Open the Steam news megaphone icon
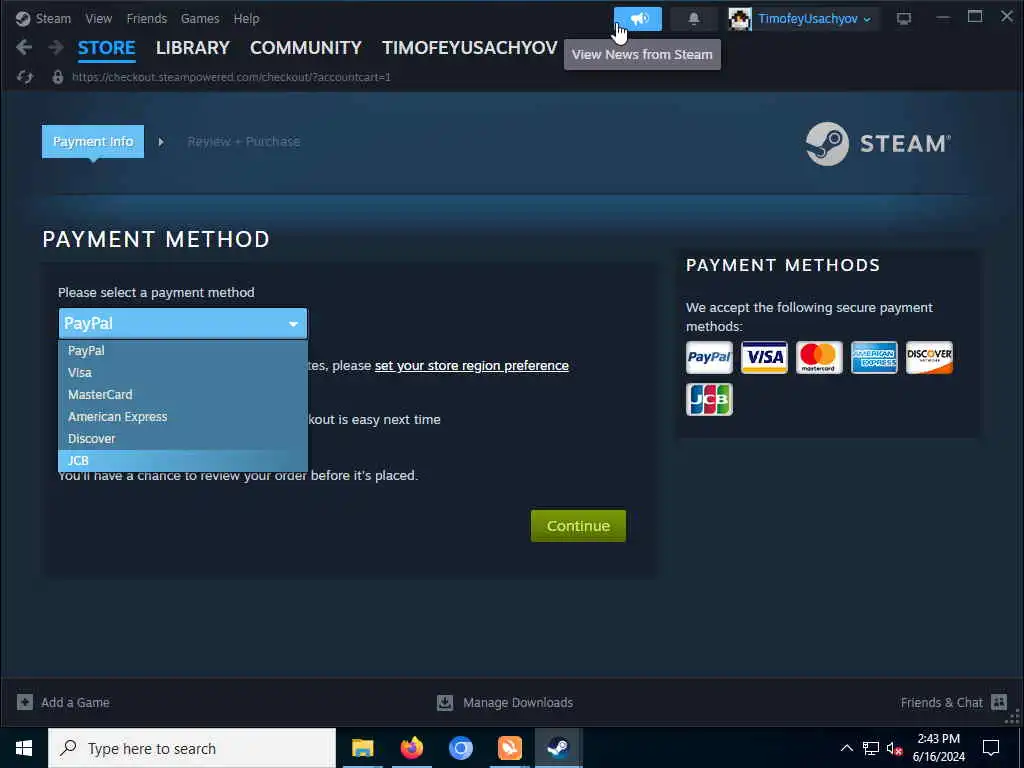Screen dimensions: 1024x768 click(x=638, y=19)
